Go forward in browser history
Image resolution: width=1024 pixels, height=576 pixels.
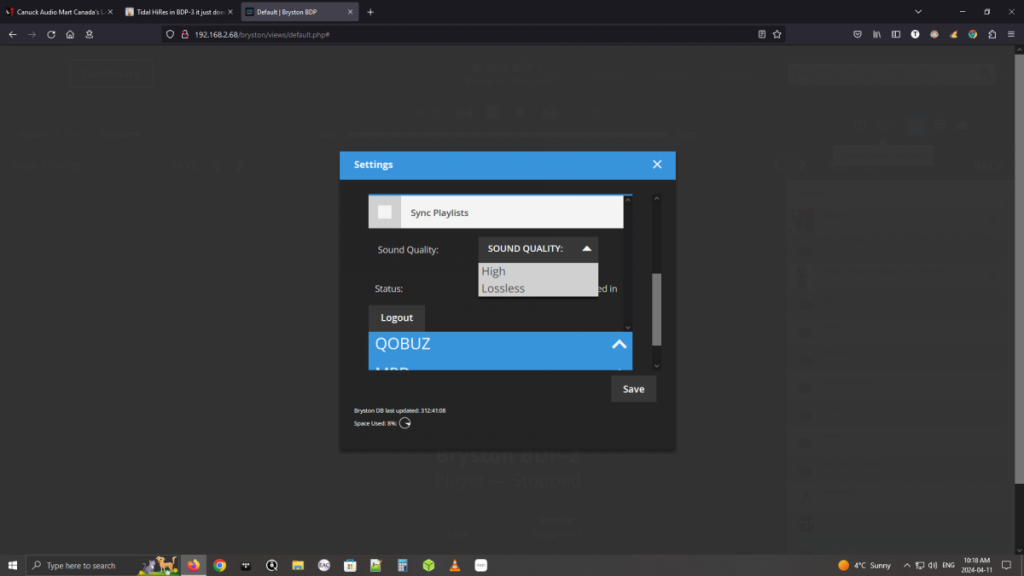(x=31, y=35)
